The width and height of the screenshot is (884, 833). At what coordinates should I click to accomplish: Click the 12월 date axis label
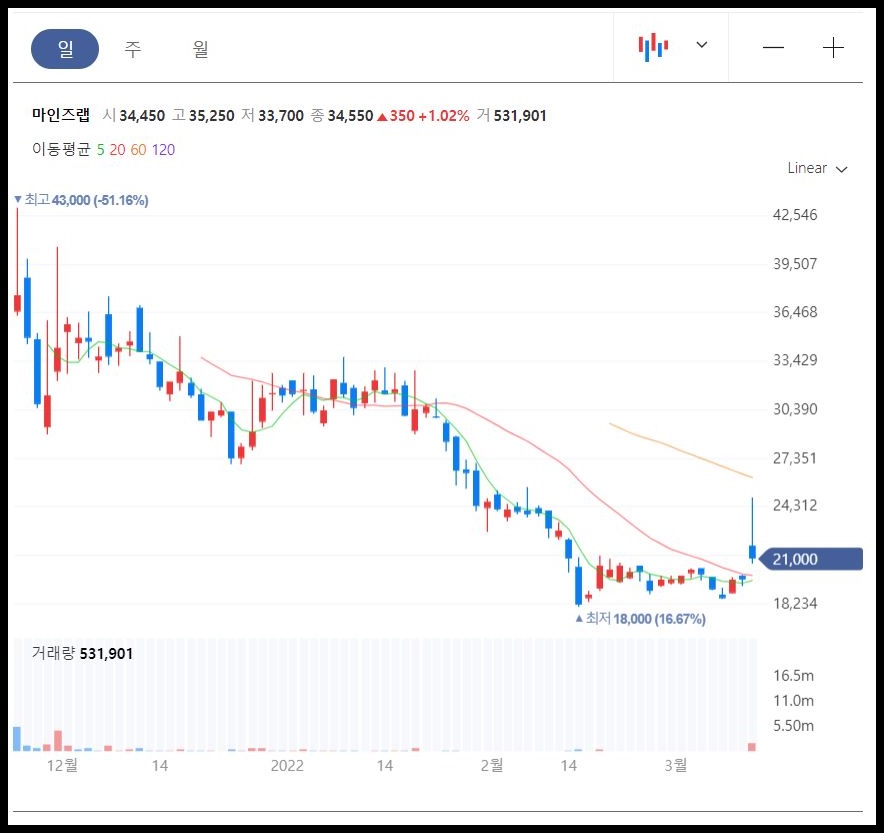(x=63, y=765)
